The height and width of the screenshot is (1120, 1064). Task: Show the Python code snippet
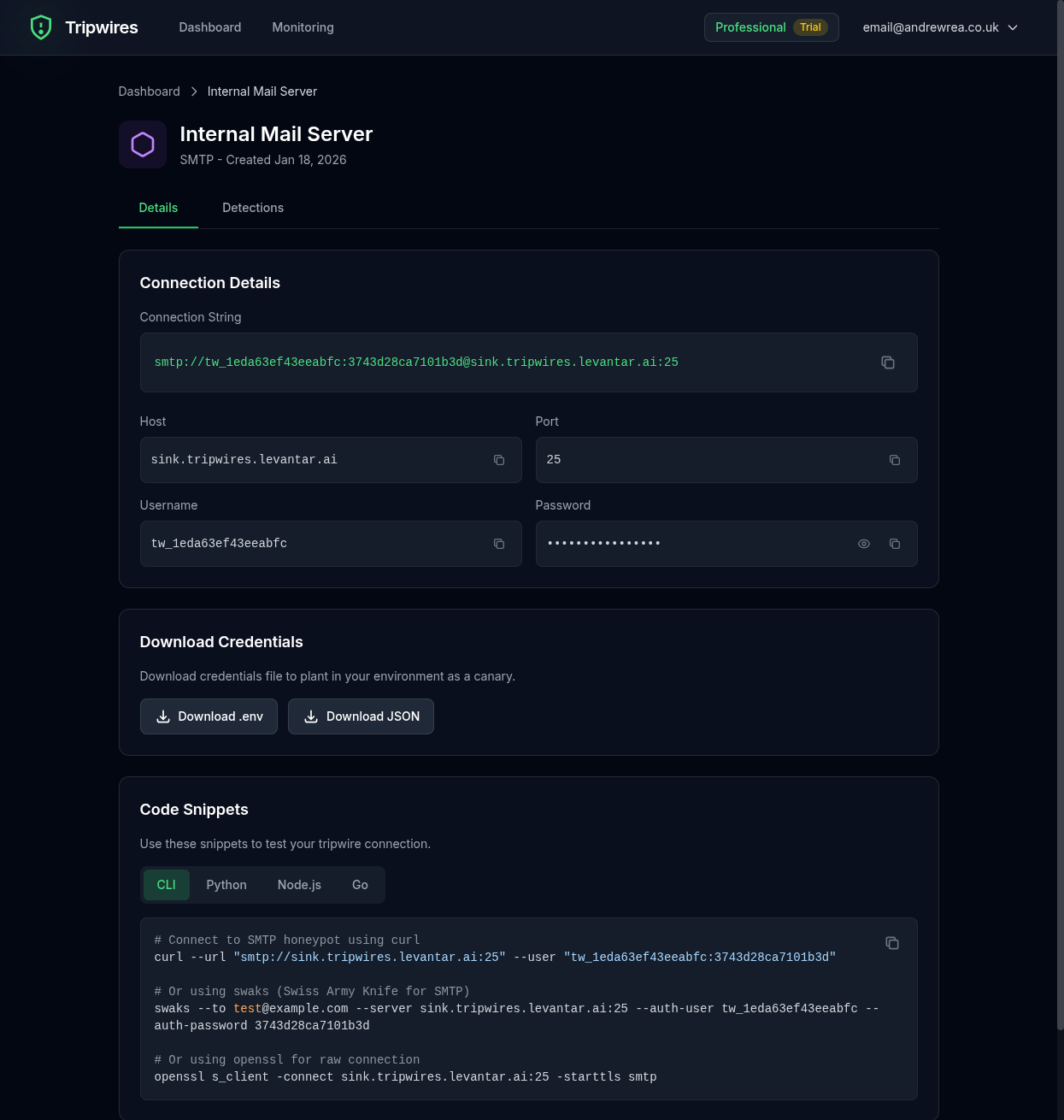point(226,885)
